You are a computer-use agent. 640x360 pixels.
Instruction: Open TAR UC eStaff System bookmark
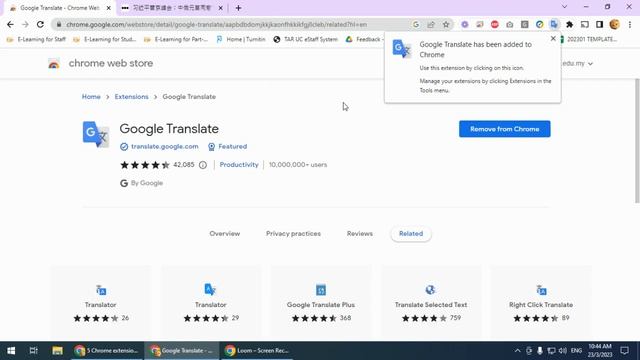(x=306, y=39)
